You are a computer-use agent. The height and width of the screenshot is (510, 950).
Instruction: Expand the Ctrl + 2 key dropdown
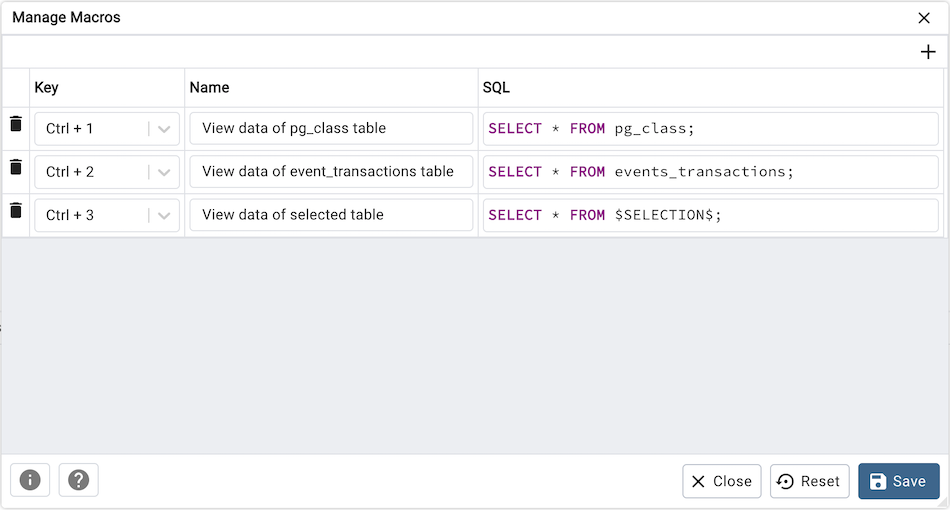point(164,172)
